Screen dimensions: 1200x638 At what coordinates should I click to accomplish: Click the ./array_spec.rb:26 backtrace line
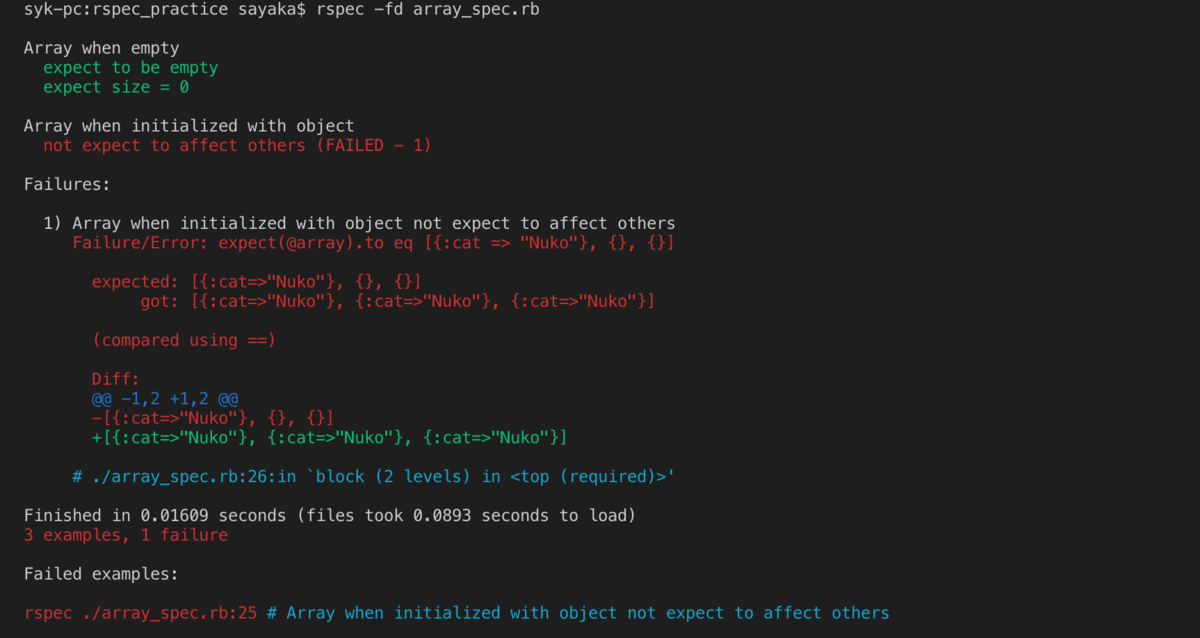373,477
